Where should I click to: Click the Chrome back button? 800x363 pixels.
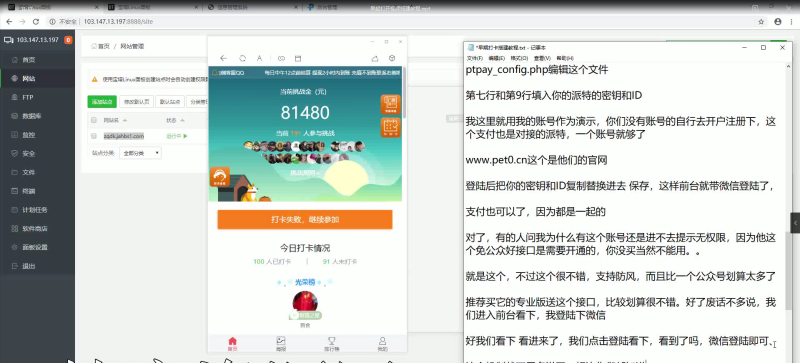(x=9, y=21)
